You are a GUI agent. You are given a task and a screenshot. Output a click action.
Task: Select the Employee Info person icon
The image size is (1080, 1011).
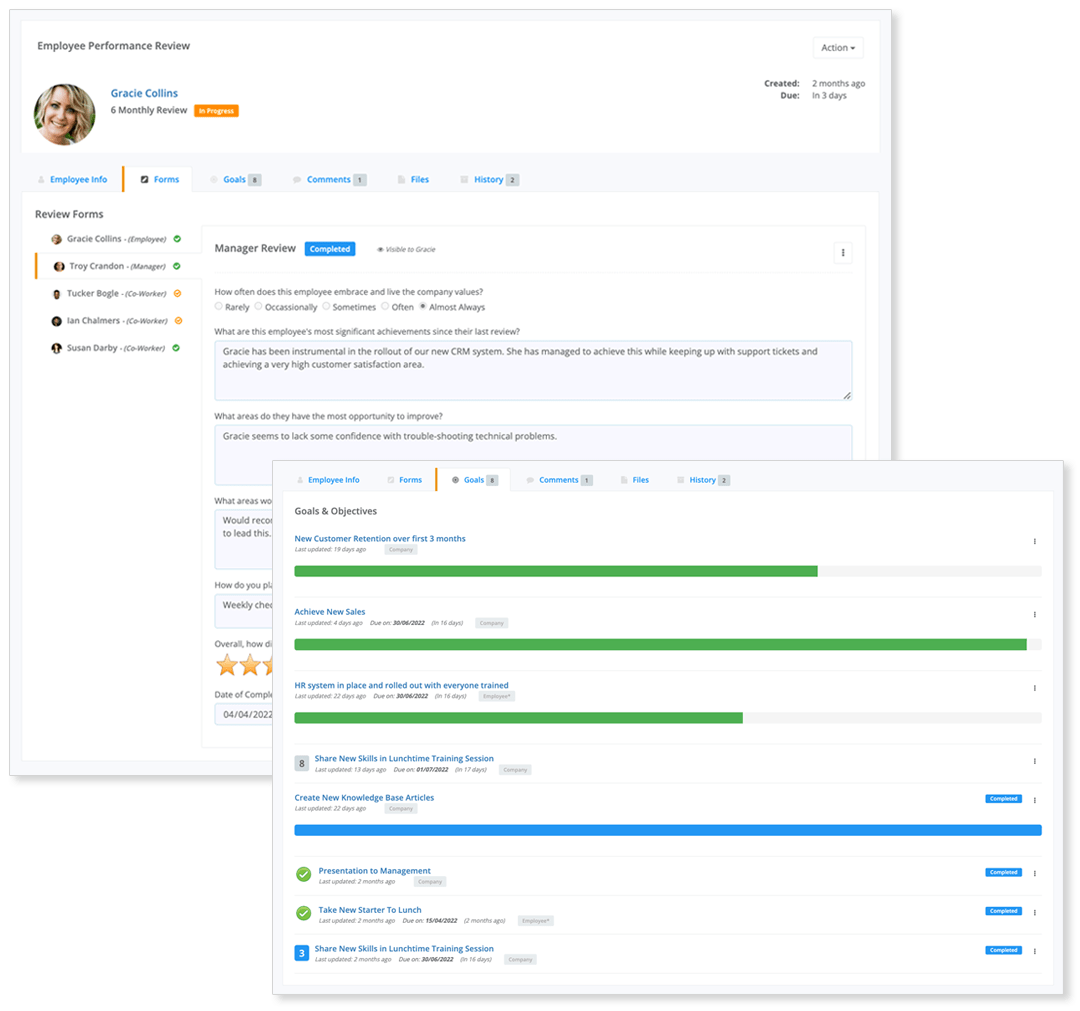pyautogui.click(x=42, y=179)
